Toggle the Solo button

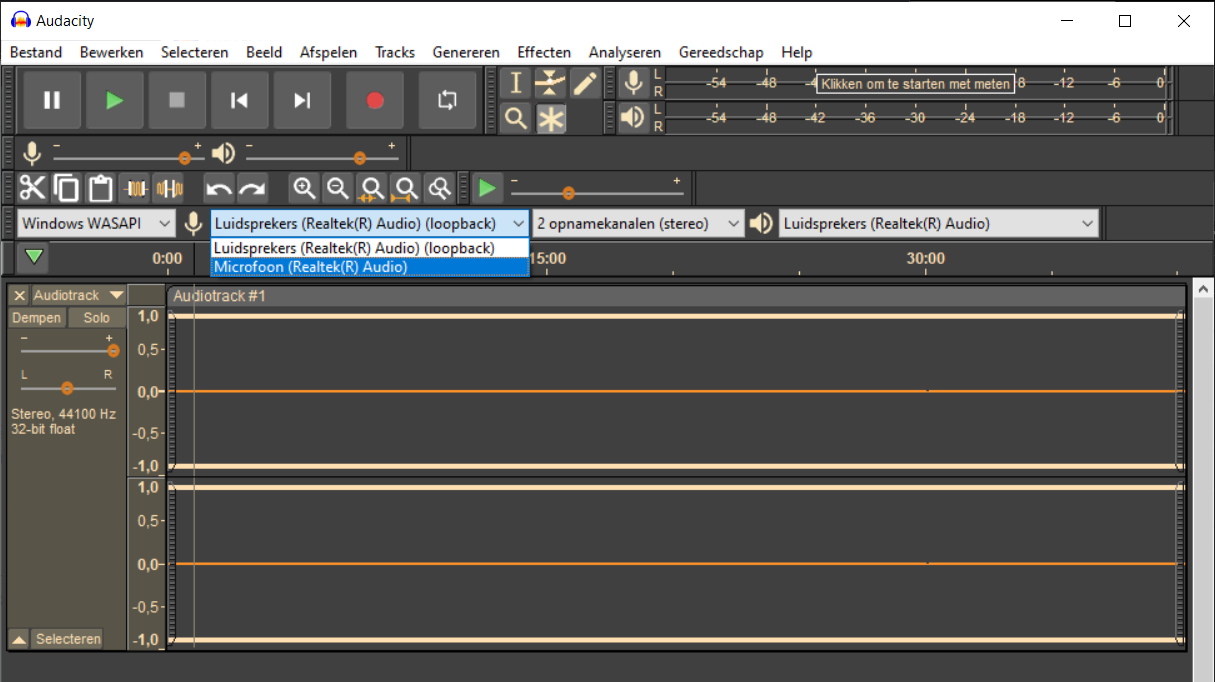(x=97, y=318)
